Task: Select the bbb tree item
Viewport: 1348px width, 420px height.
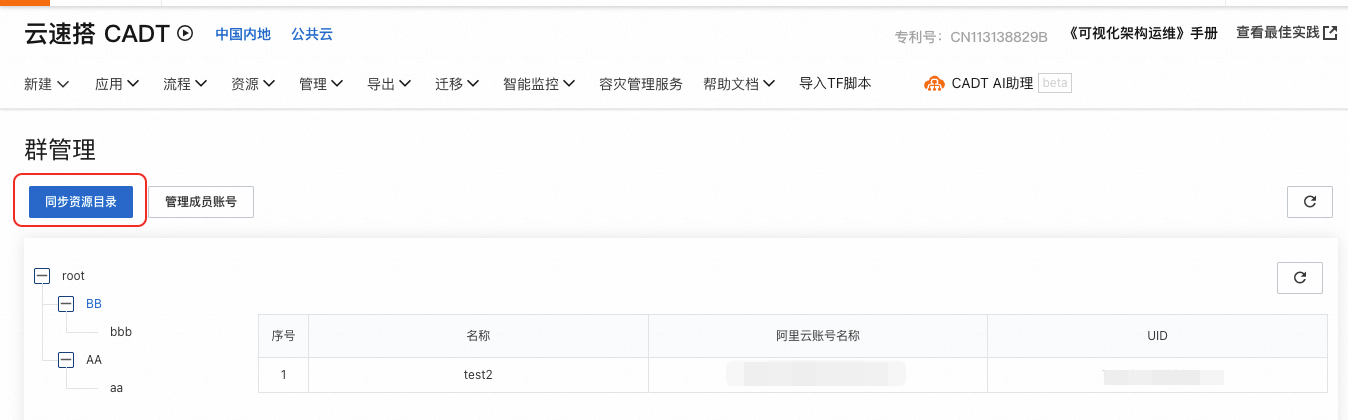Action: click(x=121, y=331)
